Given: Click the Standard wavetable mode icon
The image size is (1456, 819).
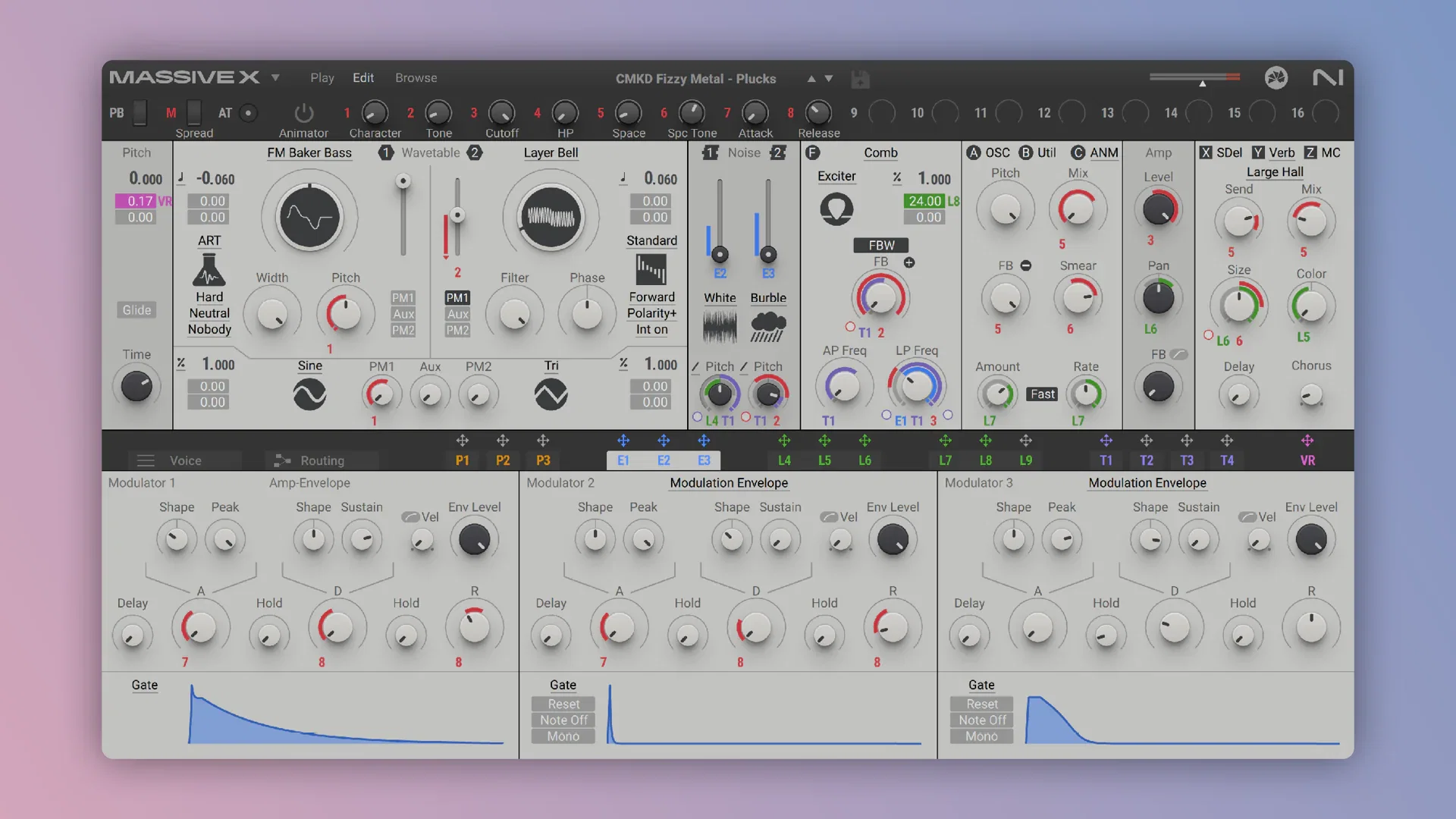Looking at the screenshot, I should tap(651, 269).
